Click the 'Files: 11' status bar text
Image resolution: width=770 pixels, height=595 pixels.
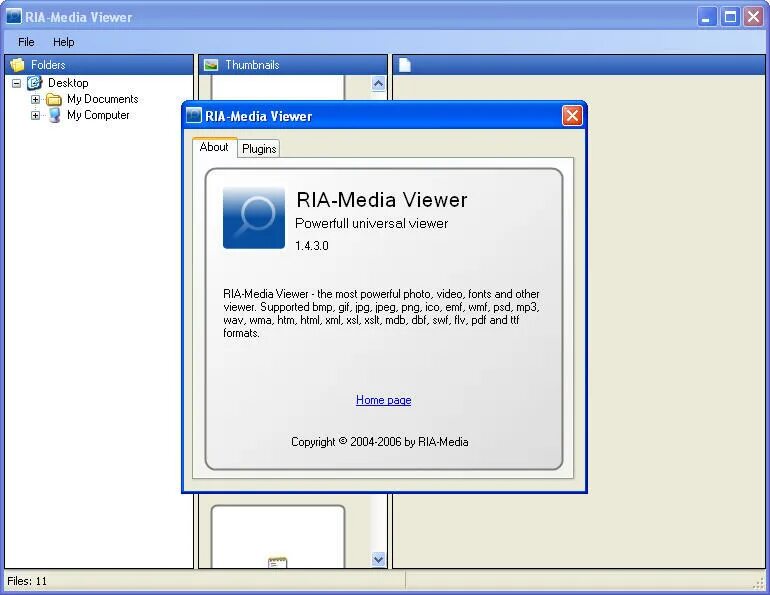[27, 581]
